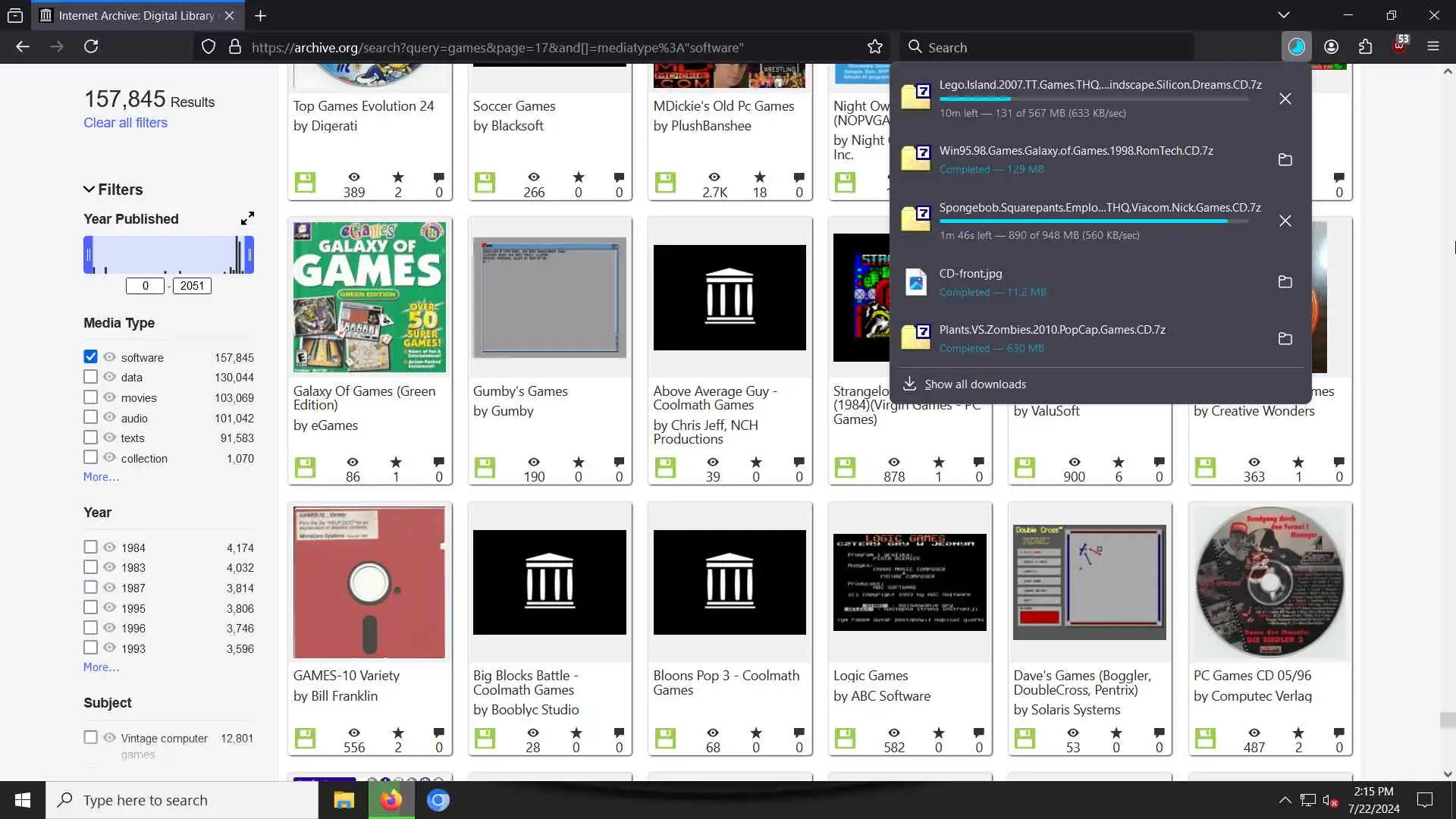Collapse the Filters section chevron

coord(89,190)
